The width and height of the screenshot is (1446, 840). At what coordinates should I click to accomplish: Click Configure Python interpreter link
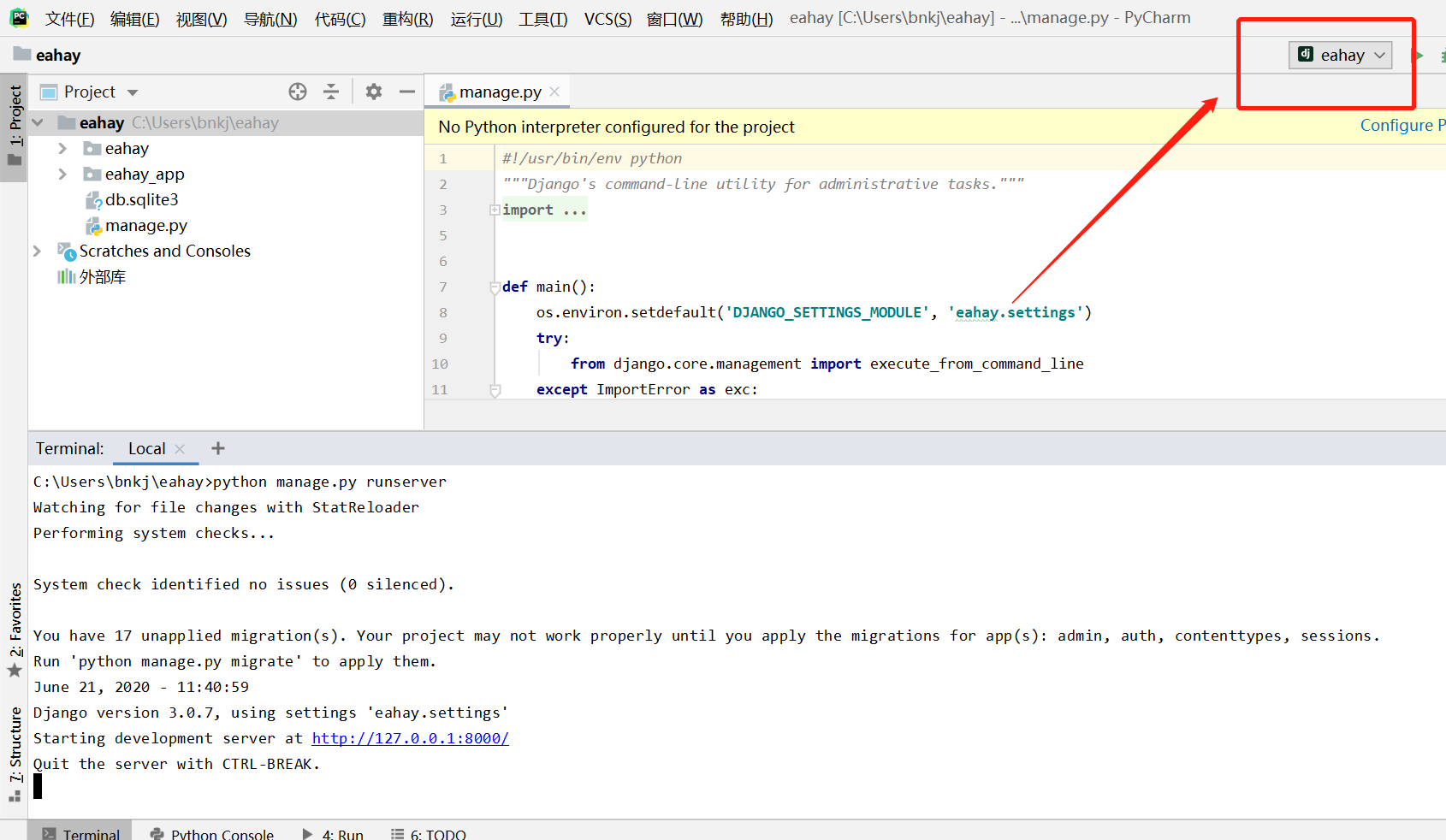click(x=1402, y=126)
